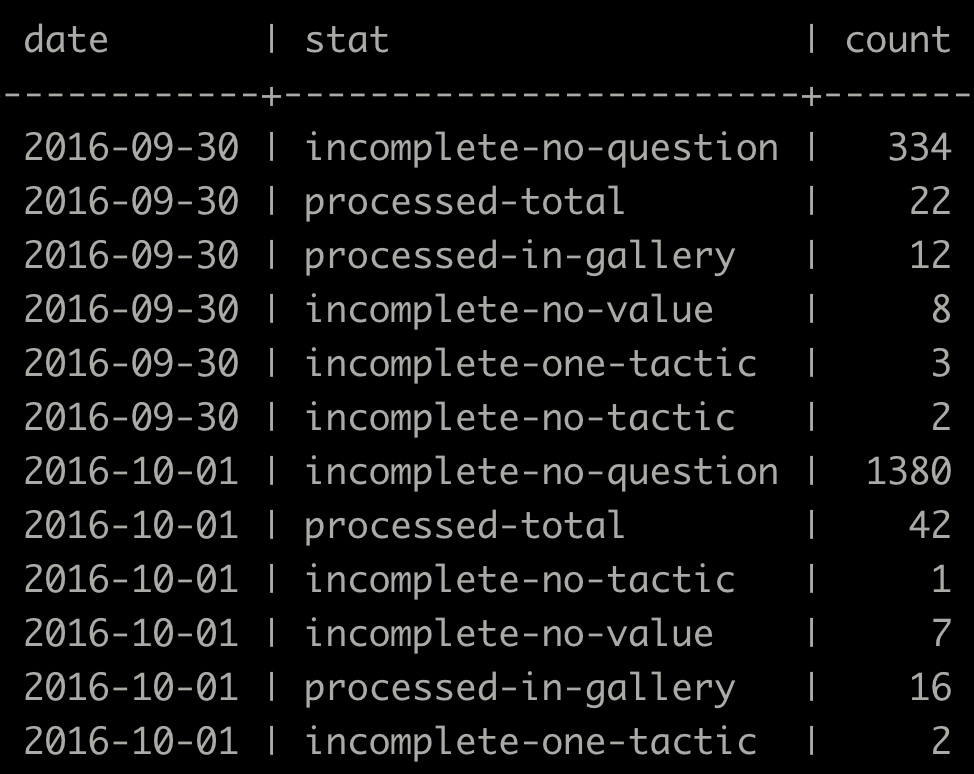Click the 'count' column header
The width and height of the screenshot is (974, 774).
point(897,40)
